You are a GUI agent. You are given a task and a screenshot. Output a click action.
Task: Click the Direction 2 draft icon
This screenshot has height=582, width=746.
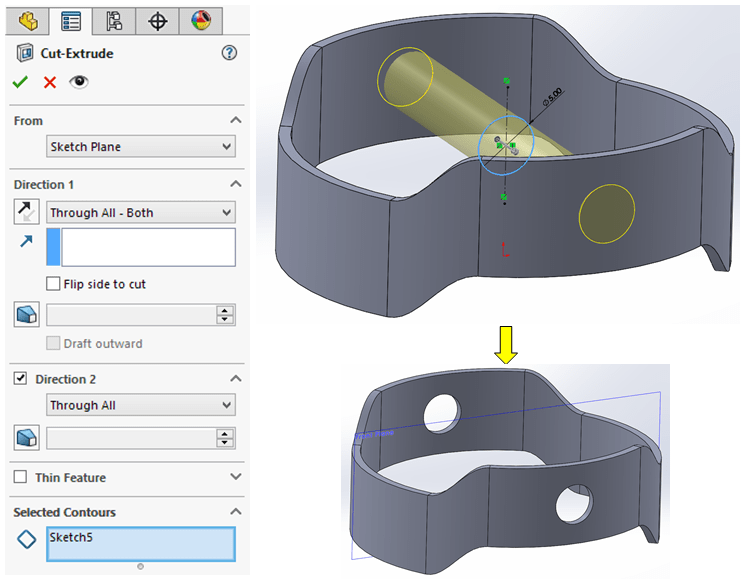[26, 438]
